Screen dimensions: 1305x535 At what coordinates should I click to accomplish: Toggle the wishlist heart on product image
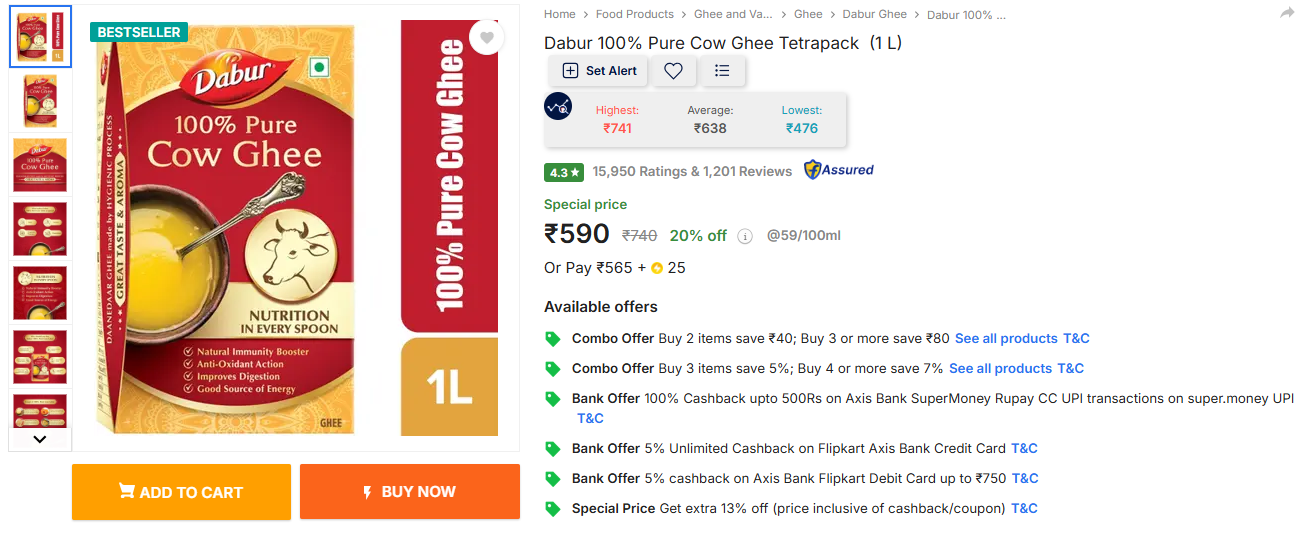pos(486,38)
